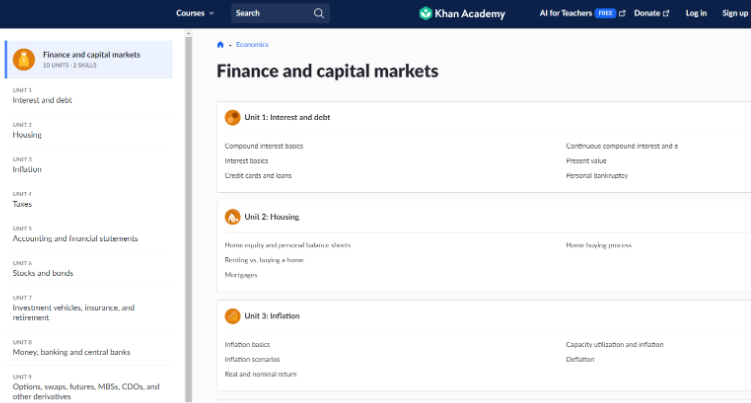
Task: Open Unit 6 Stocks and bonds
Action: [x=89, y=269]
